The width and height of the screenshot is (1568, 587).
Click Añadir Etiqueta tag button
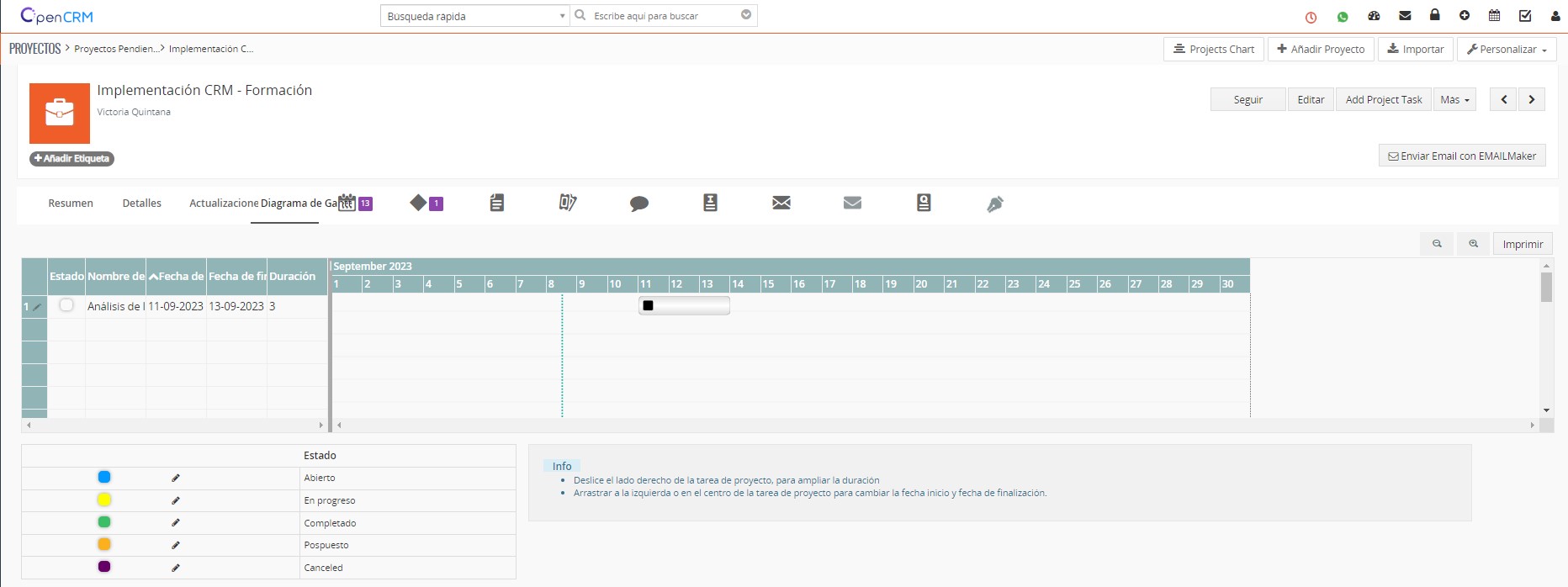click(72, 158)
